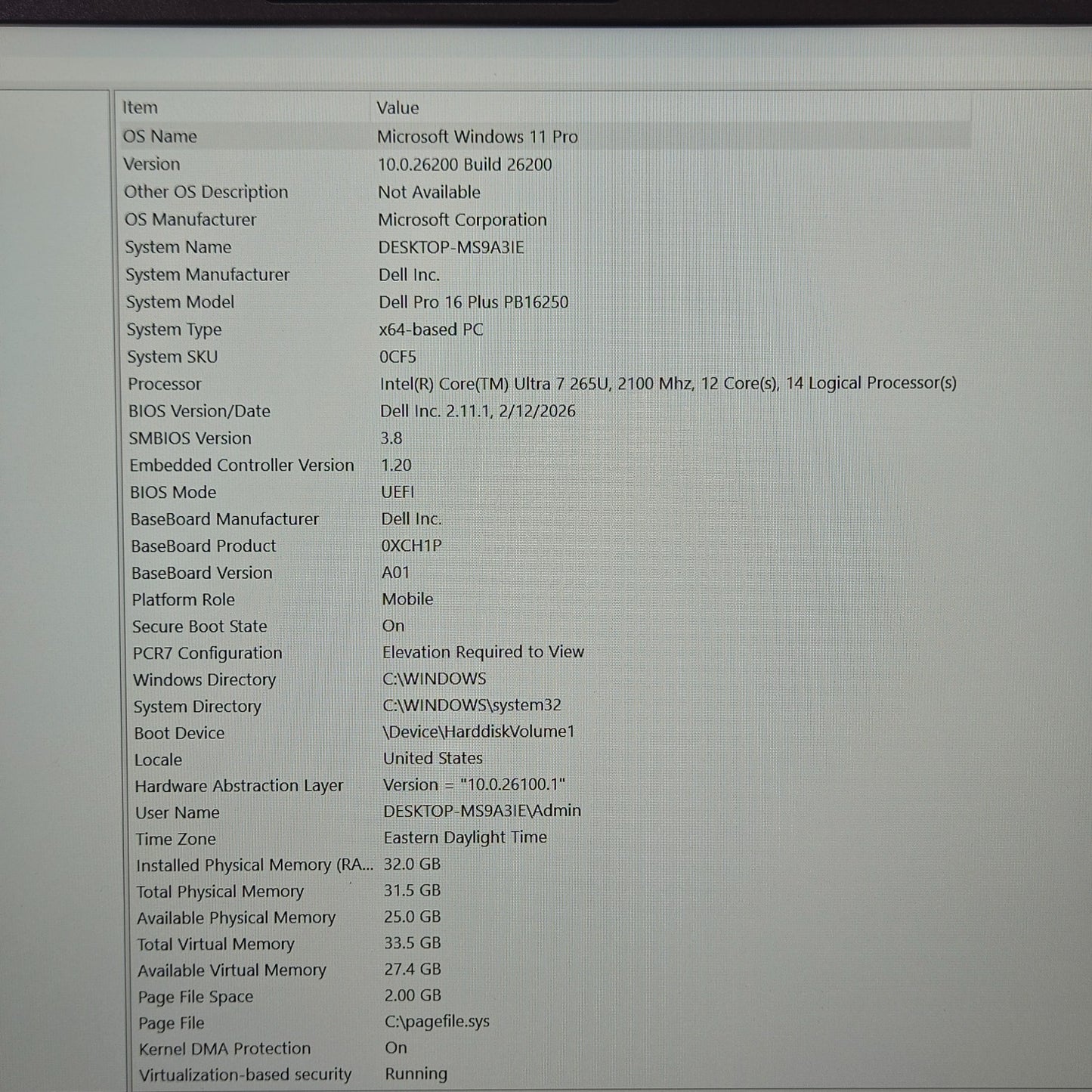This screenshot has height=1092, width=1092.
Task: Select the Kernel DMA Protection row label
Action: 225,1049
